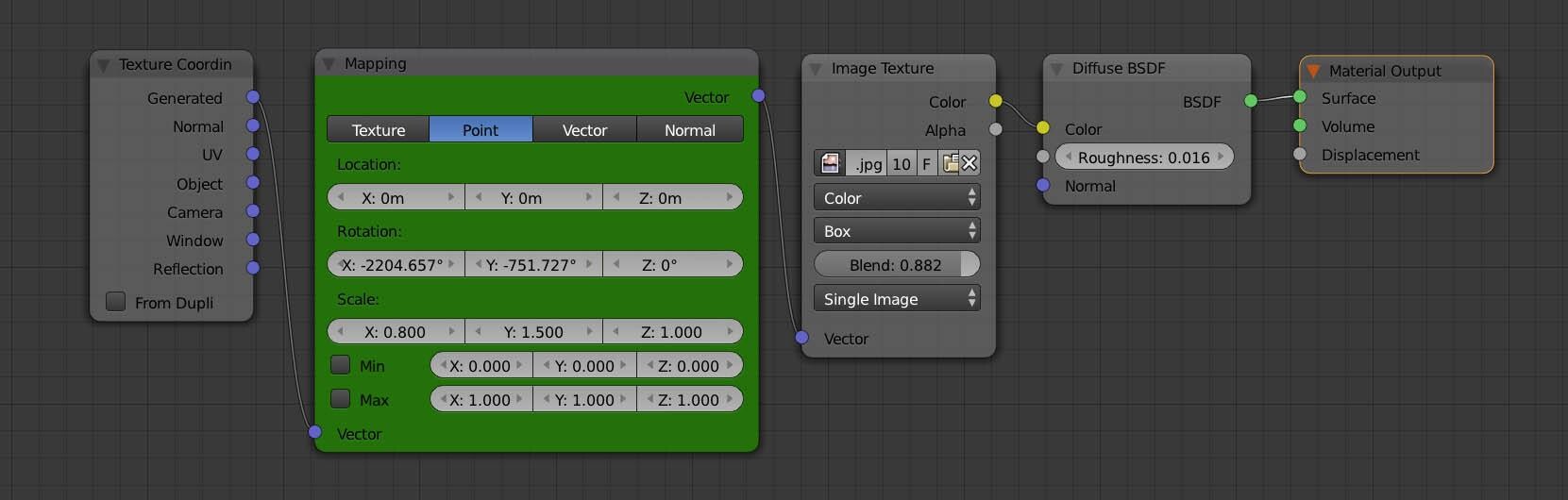1568x500 pixels.
Task: Open image file folder icon in Image Texture
Action: tap(950, 163)
